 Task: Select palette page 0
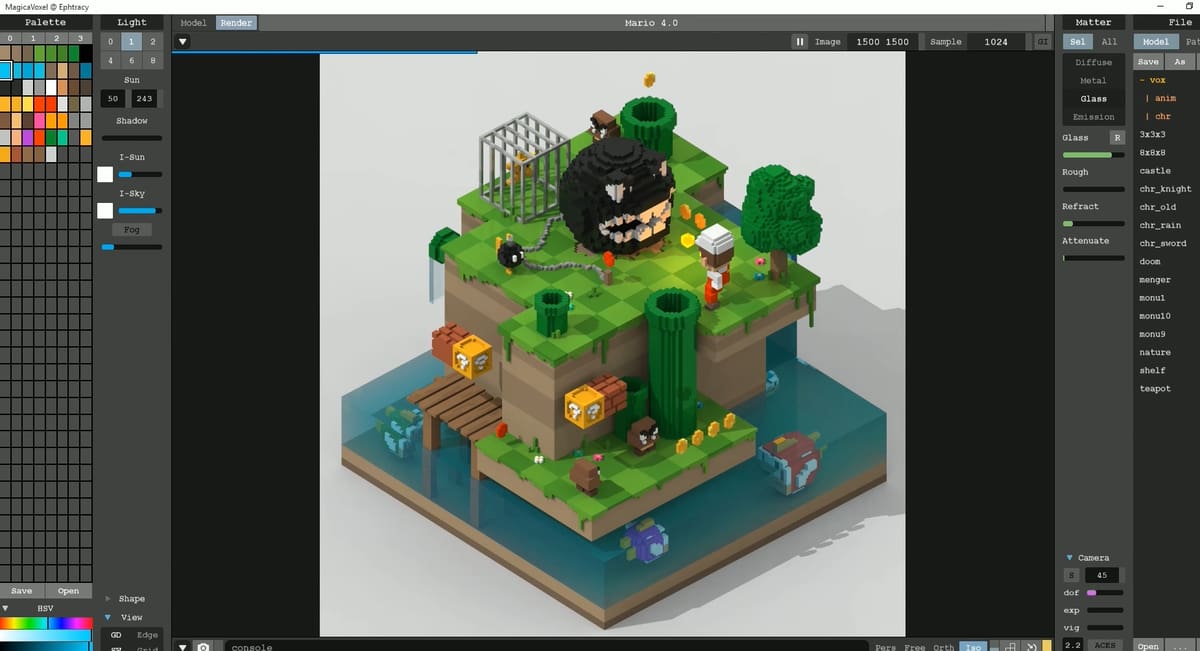tap(11, 38)
